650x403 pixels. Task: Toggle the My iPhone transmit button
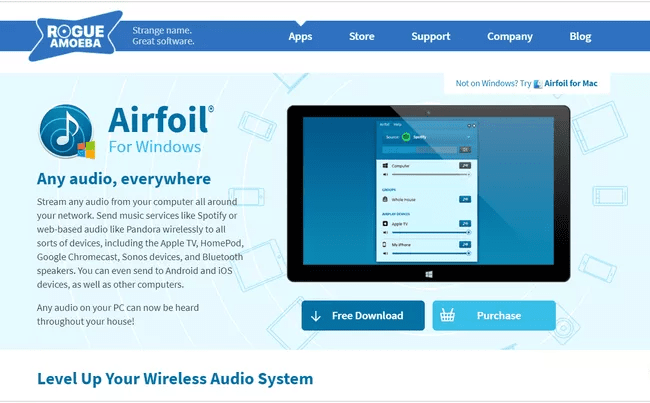(465, 244)
